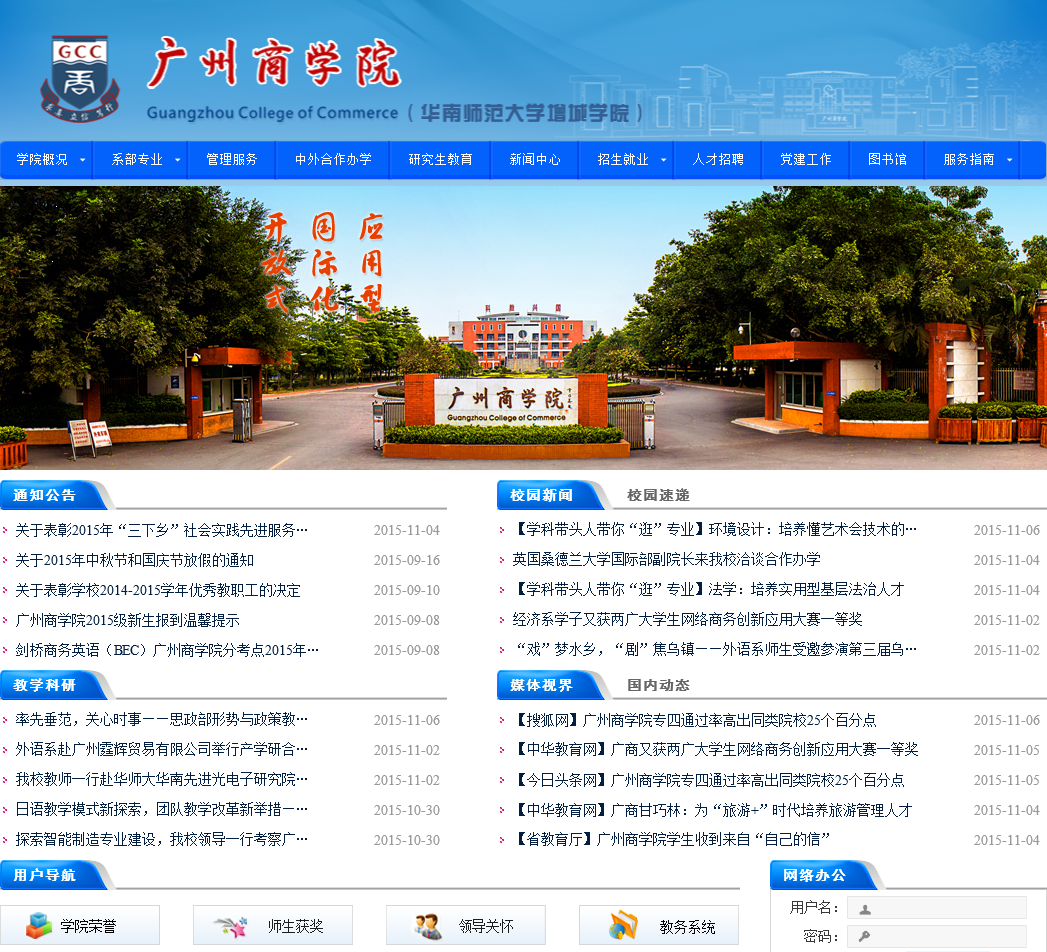Open 探索智能制造专业建设 article
The image size is (1047, 952).
(x=161, y=839)
